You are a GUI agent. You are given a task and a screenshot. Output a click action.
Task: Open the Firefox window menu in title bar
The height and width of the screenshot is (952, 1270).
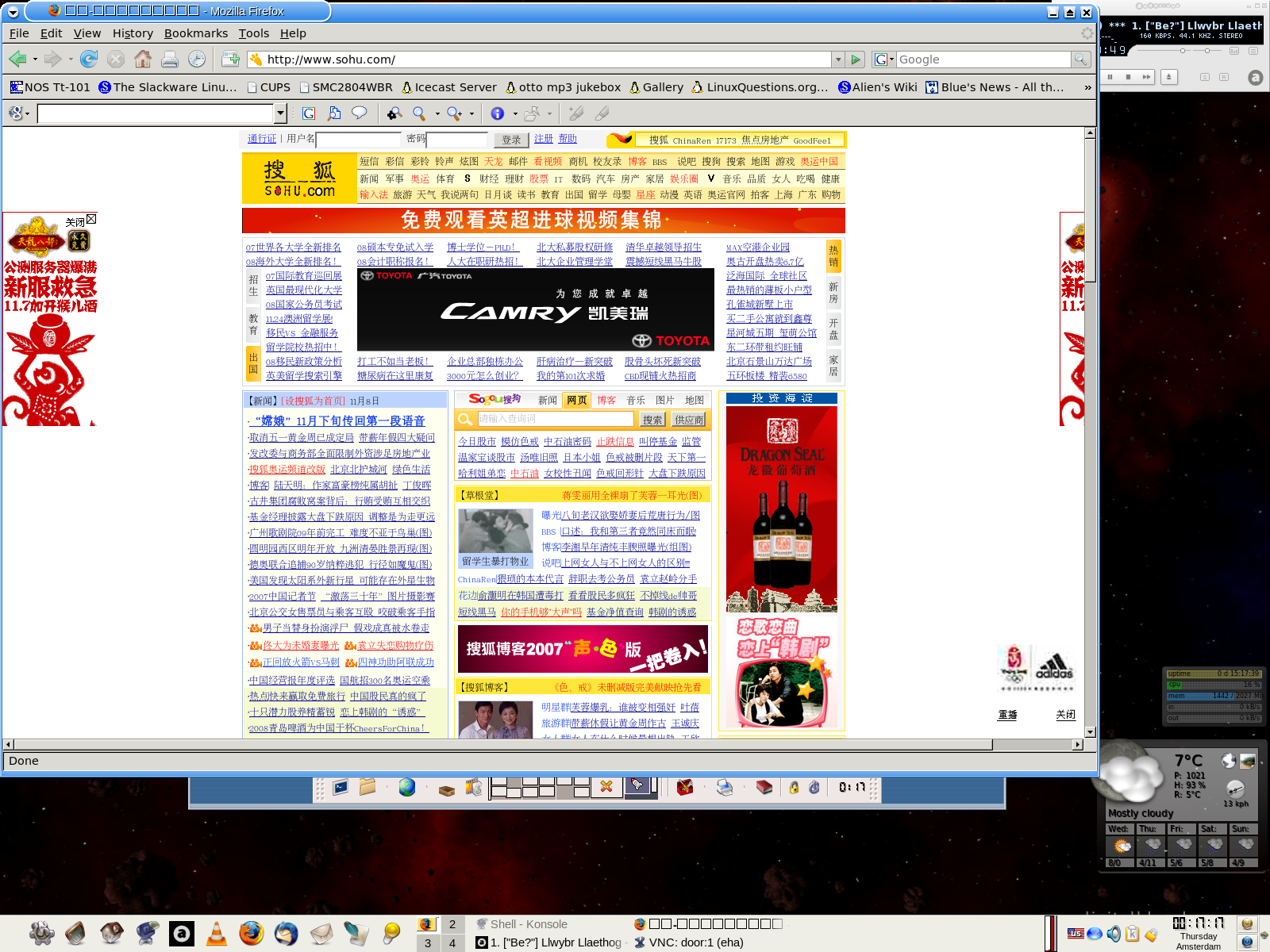coord(13,12)
